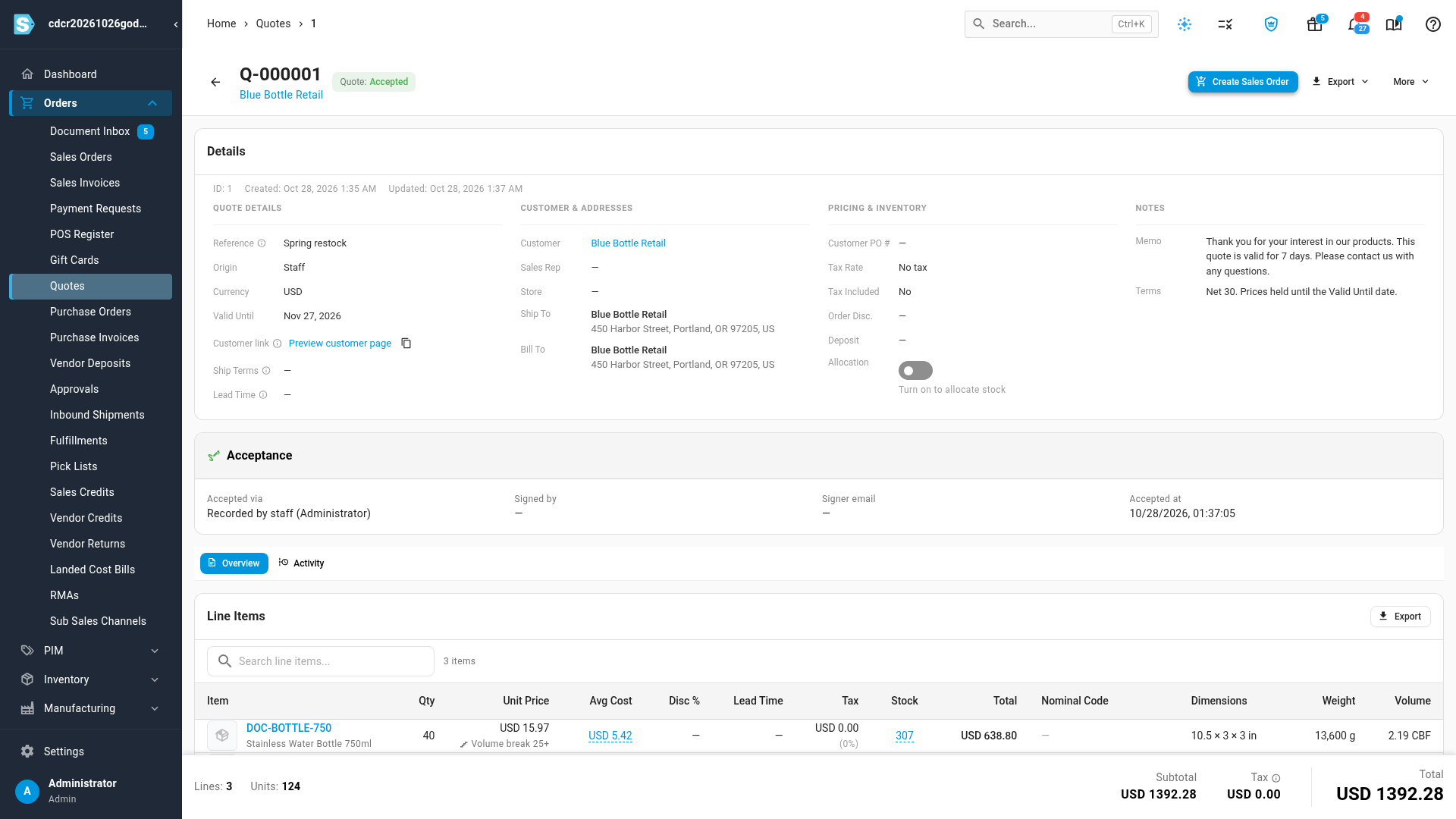Open the Preview customer page link
This screenshot has height=819, width=1456.
coord(340,344)
